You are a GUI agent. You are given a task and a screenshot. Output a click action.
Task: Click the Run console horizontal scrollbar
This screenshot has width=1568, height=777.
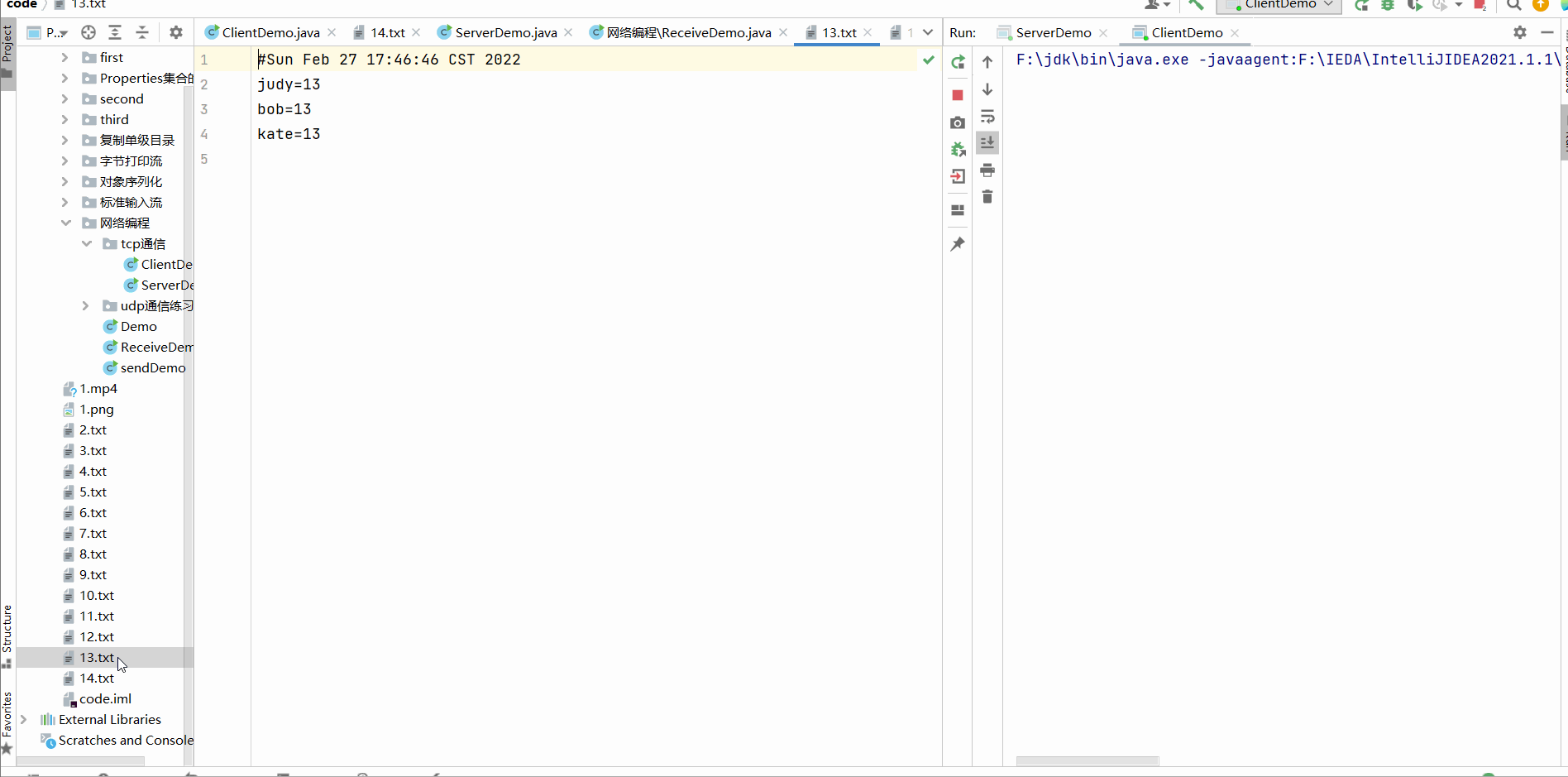click(x=1087, y=760)
